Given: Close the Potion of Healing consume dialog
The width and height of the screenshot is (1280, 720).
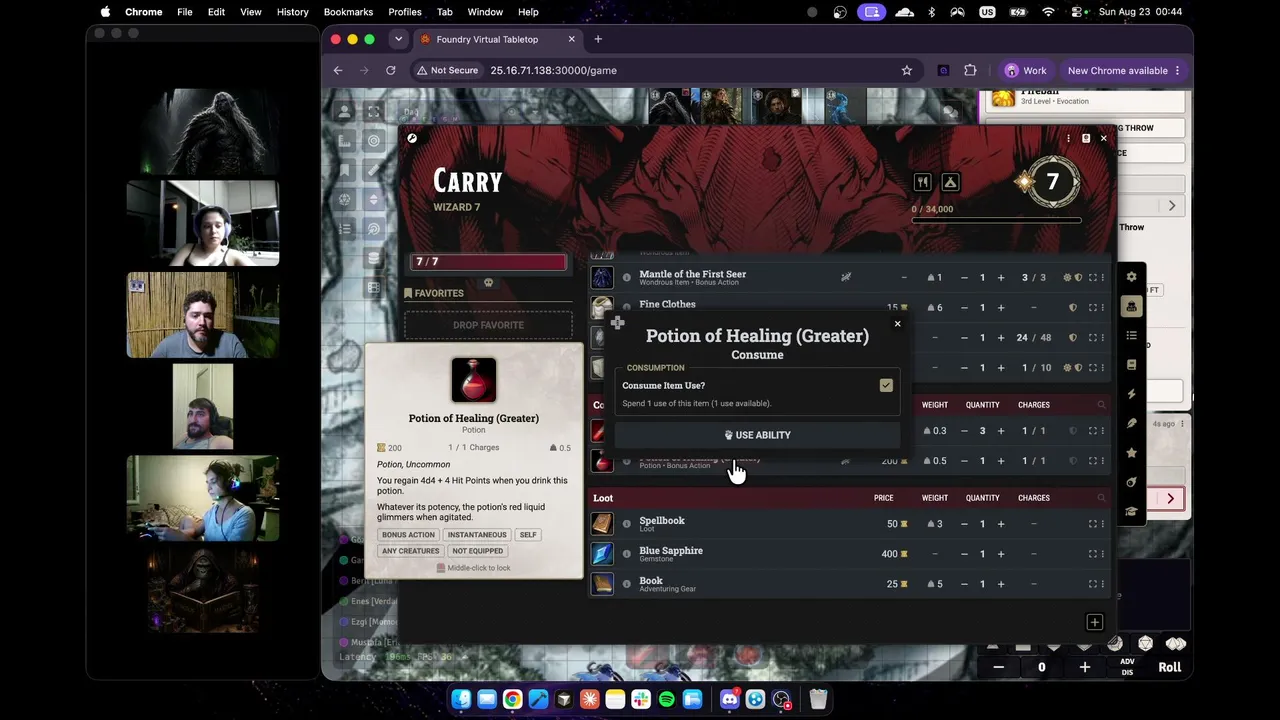Looking at the screenshot, I should click(897, 323).
